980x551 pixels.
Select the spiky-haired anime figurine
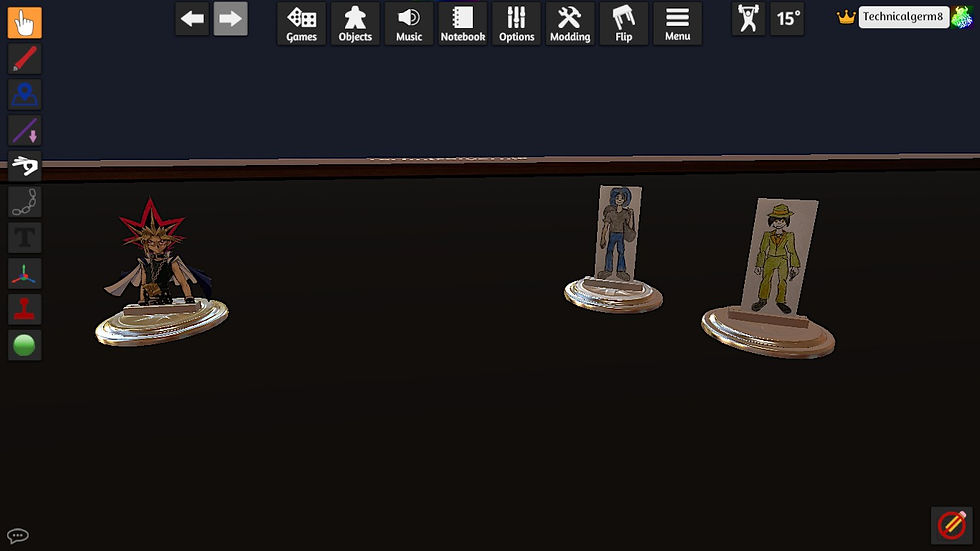coord(161,274)
